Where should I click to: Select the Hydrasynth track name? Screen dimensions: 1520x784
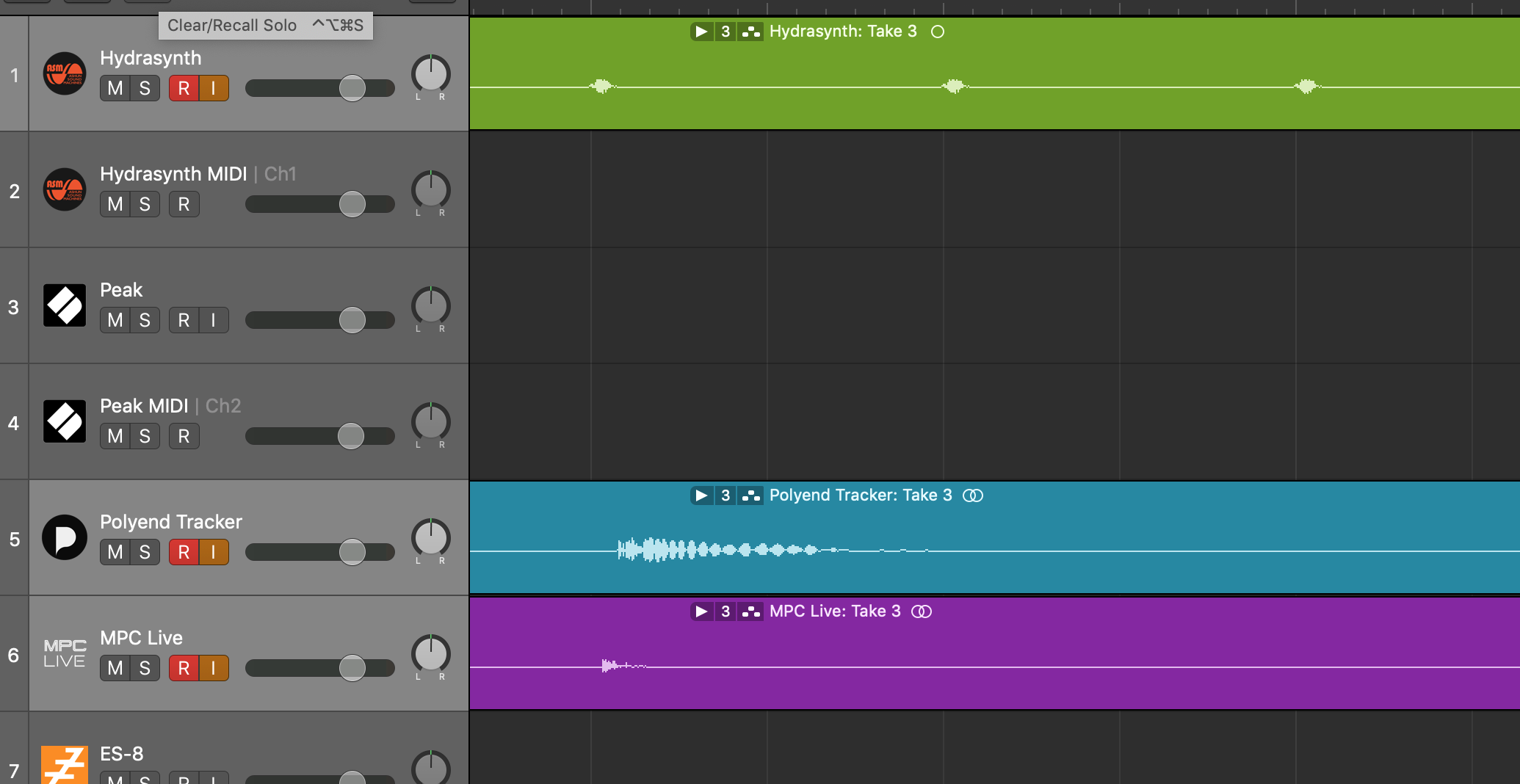pos(151,58)
